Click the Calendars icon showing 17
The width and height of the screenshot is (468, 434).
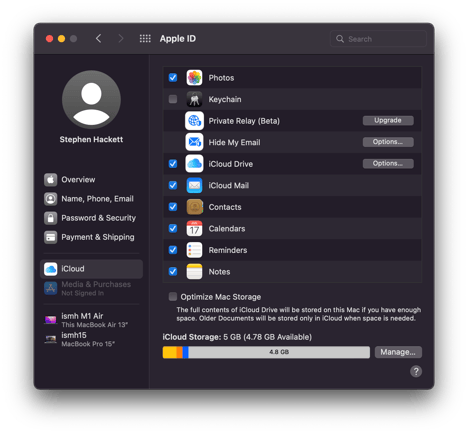(x=194, y=228)
